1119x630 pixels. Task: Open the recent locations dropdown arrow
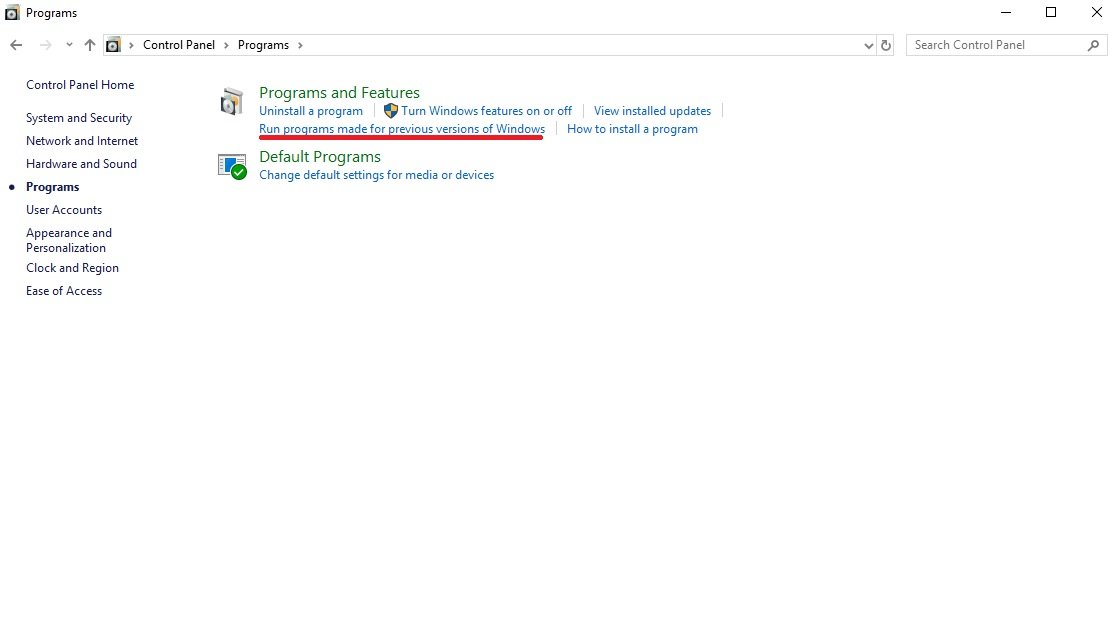point(69,45)
